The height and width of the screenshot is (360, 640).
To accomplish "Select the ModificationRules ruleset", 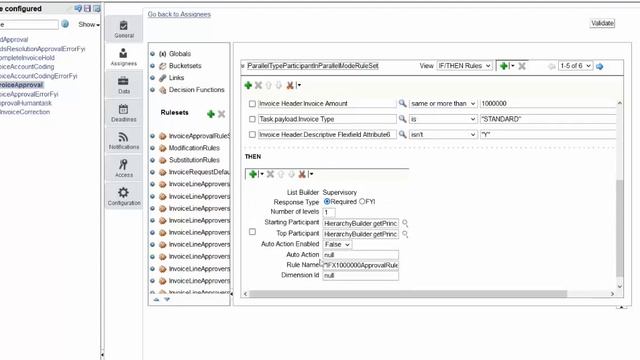I will pyautogui.click(x=194, y=148).
